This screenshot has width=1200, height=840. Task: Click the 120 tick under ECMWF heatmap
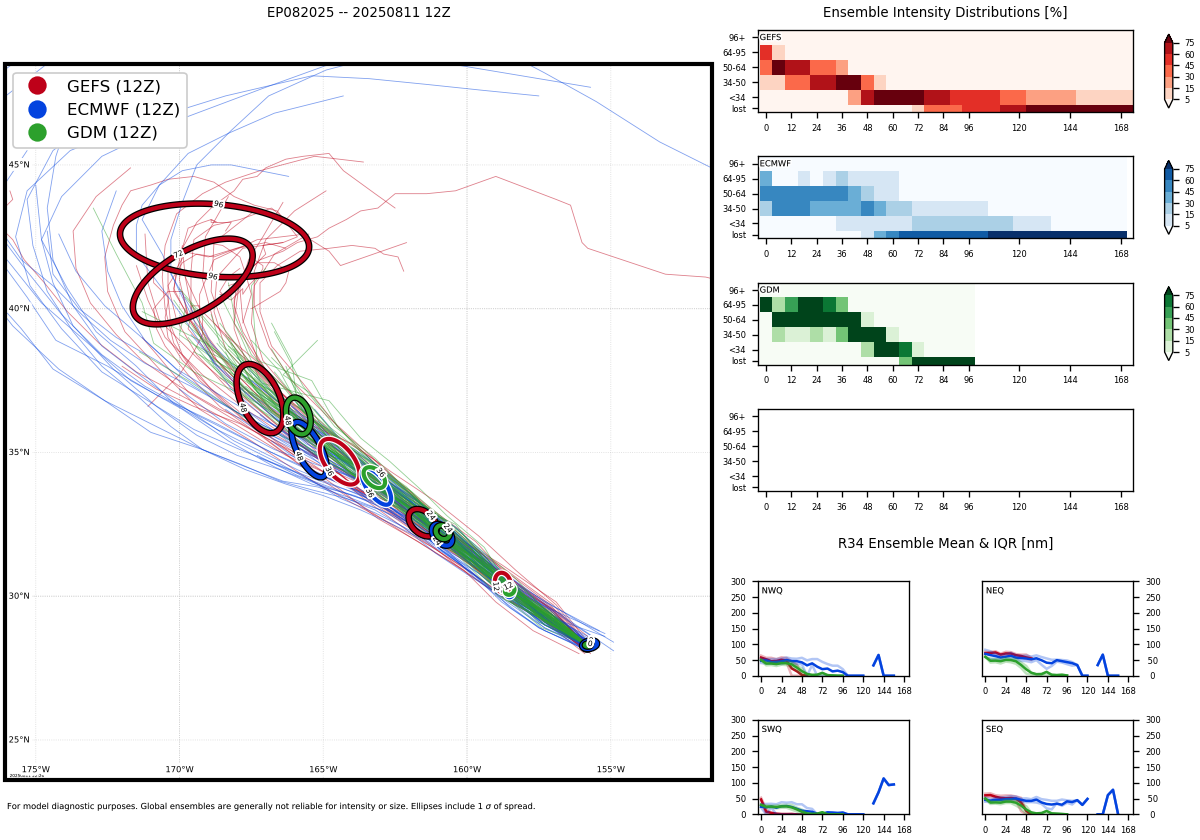(1019, 254)
